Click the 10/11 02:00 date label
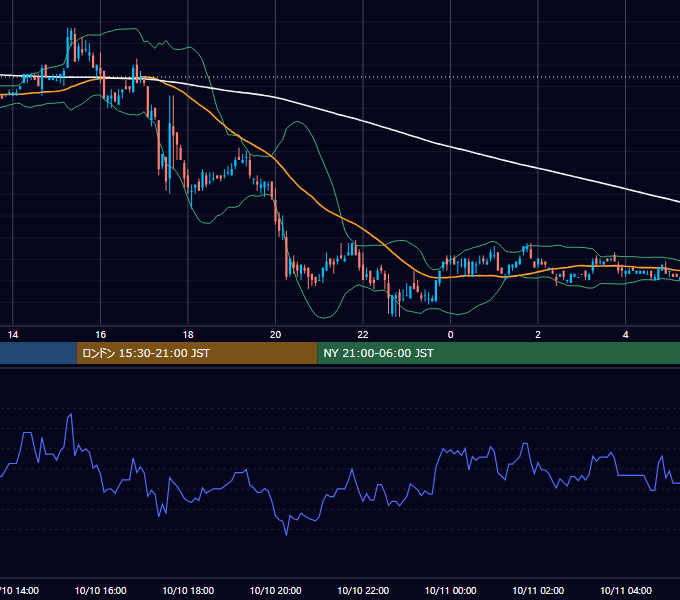The width and height of the screenshot is (680, 600). [538, 590]
